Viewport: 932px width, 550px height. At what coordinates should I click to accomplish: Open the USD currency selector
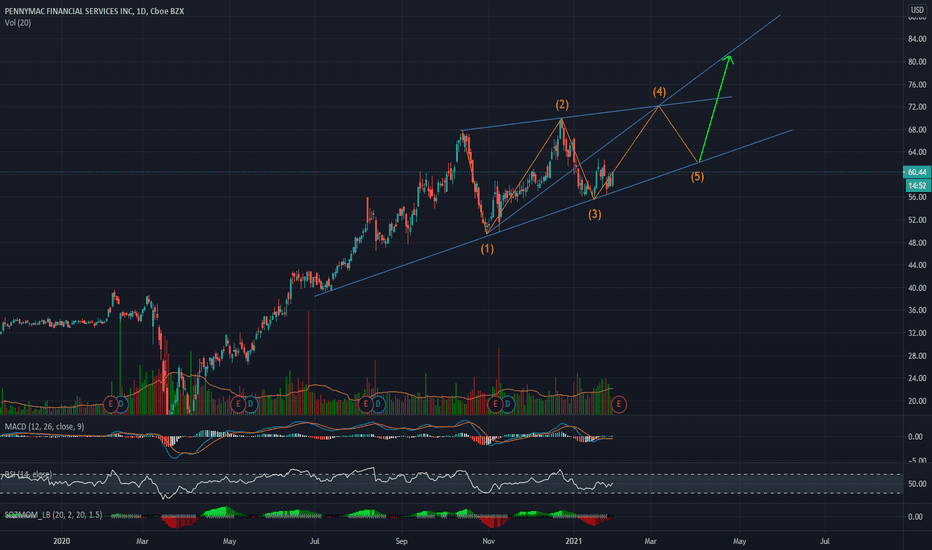pyautogui.click(x=918, y=10)
